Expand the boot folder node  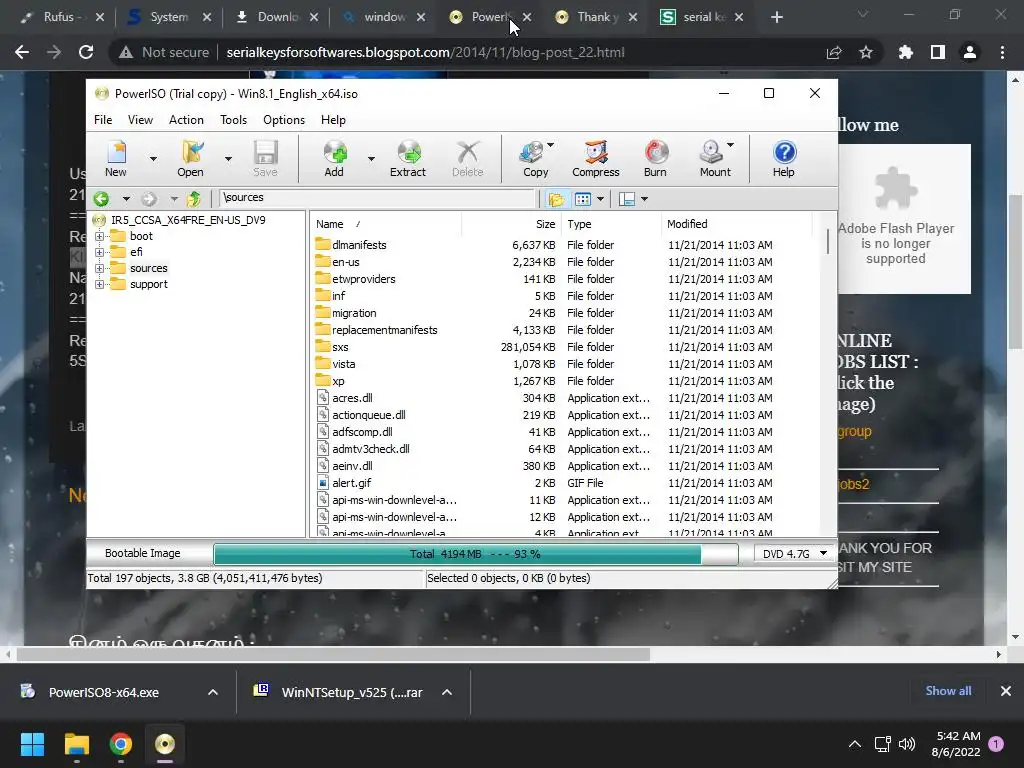click(99, 236)
